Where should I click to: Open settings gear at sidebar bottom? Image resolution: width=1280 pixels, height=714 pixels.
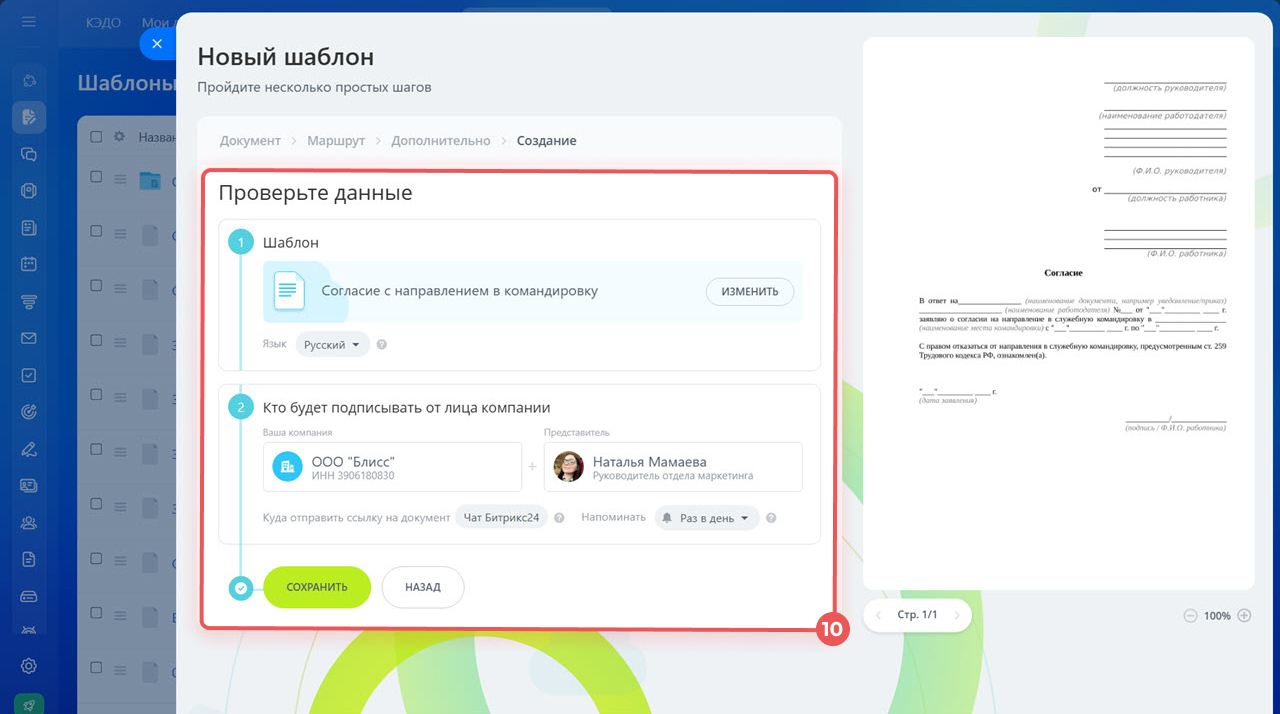click(29, 666)
